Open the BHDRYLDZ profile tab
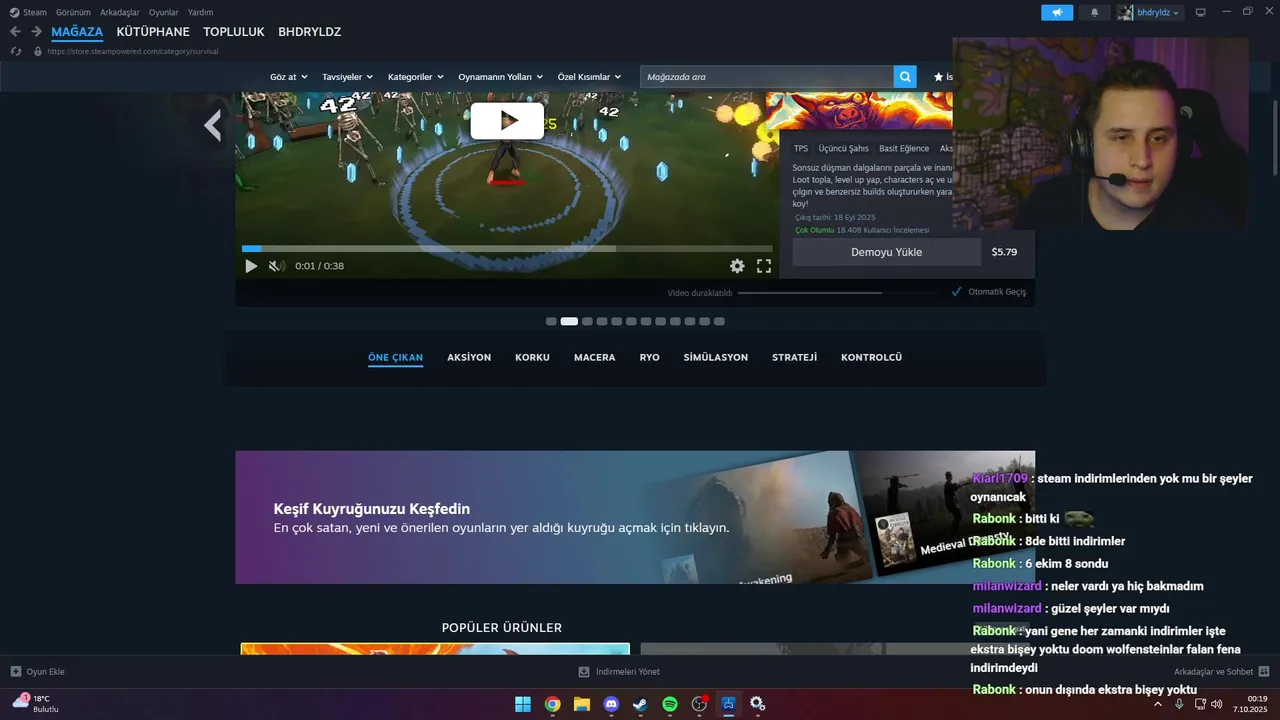The width and height of the screenshot is (1280, 720). coord(310,32)
